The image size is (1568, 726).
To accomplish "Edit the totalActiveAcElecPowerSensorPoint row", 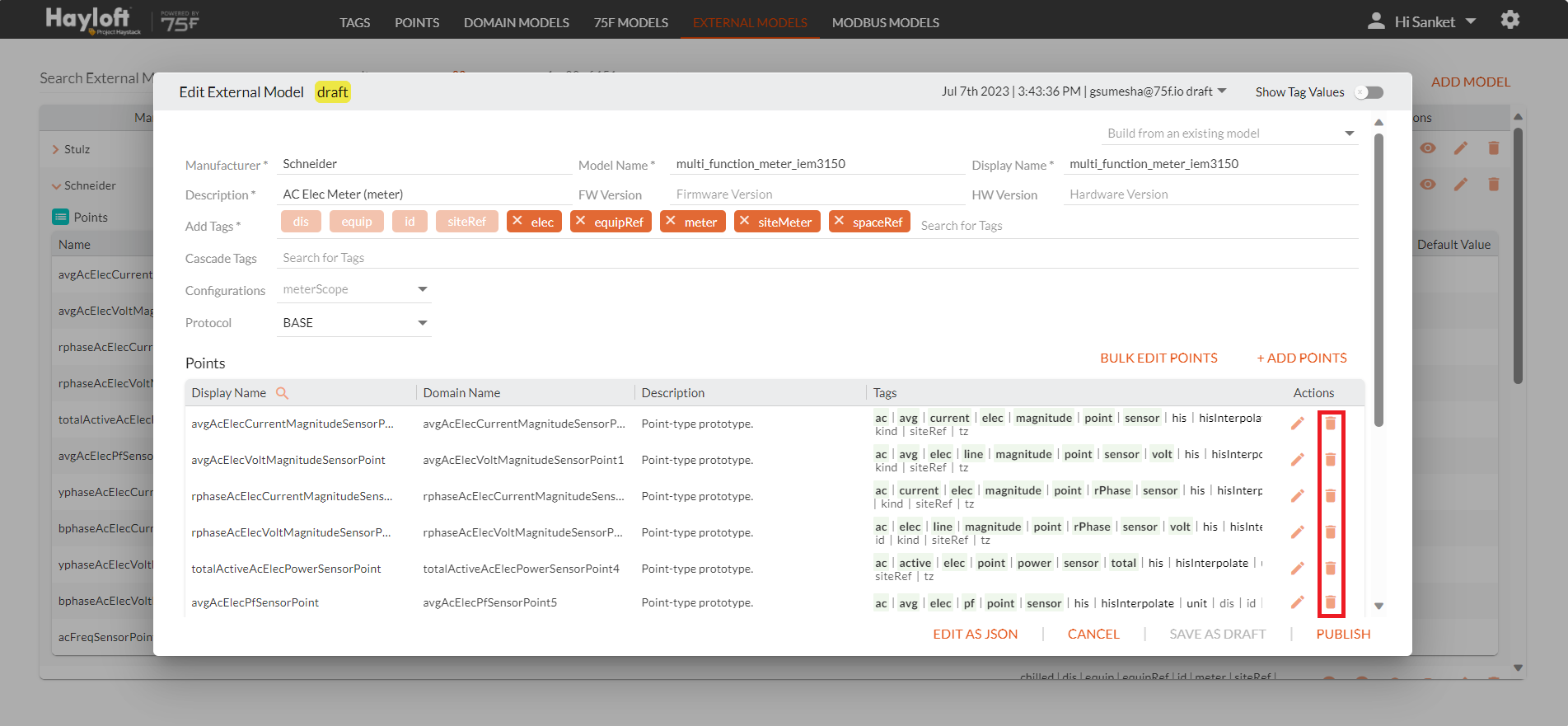I will 1297,569.
